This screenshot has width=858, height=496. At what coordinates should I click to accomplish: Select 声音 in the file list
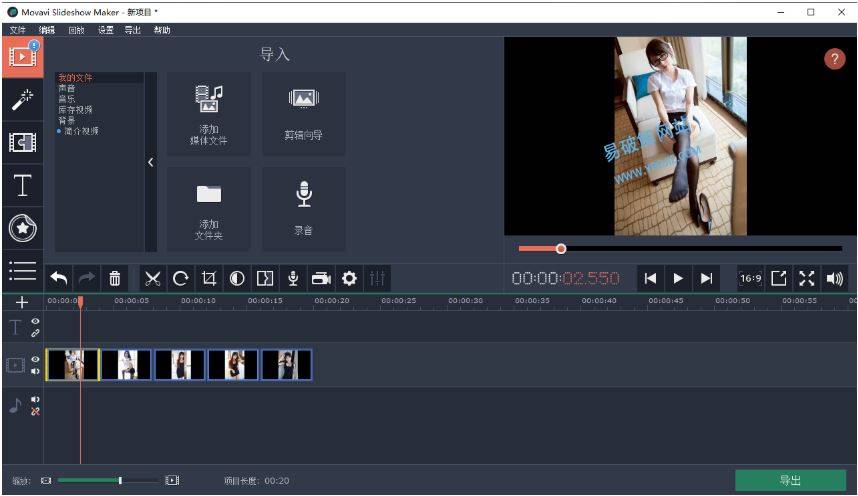tap(67, 88)
